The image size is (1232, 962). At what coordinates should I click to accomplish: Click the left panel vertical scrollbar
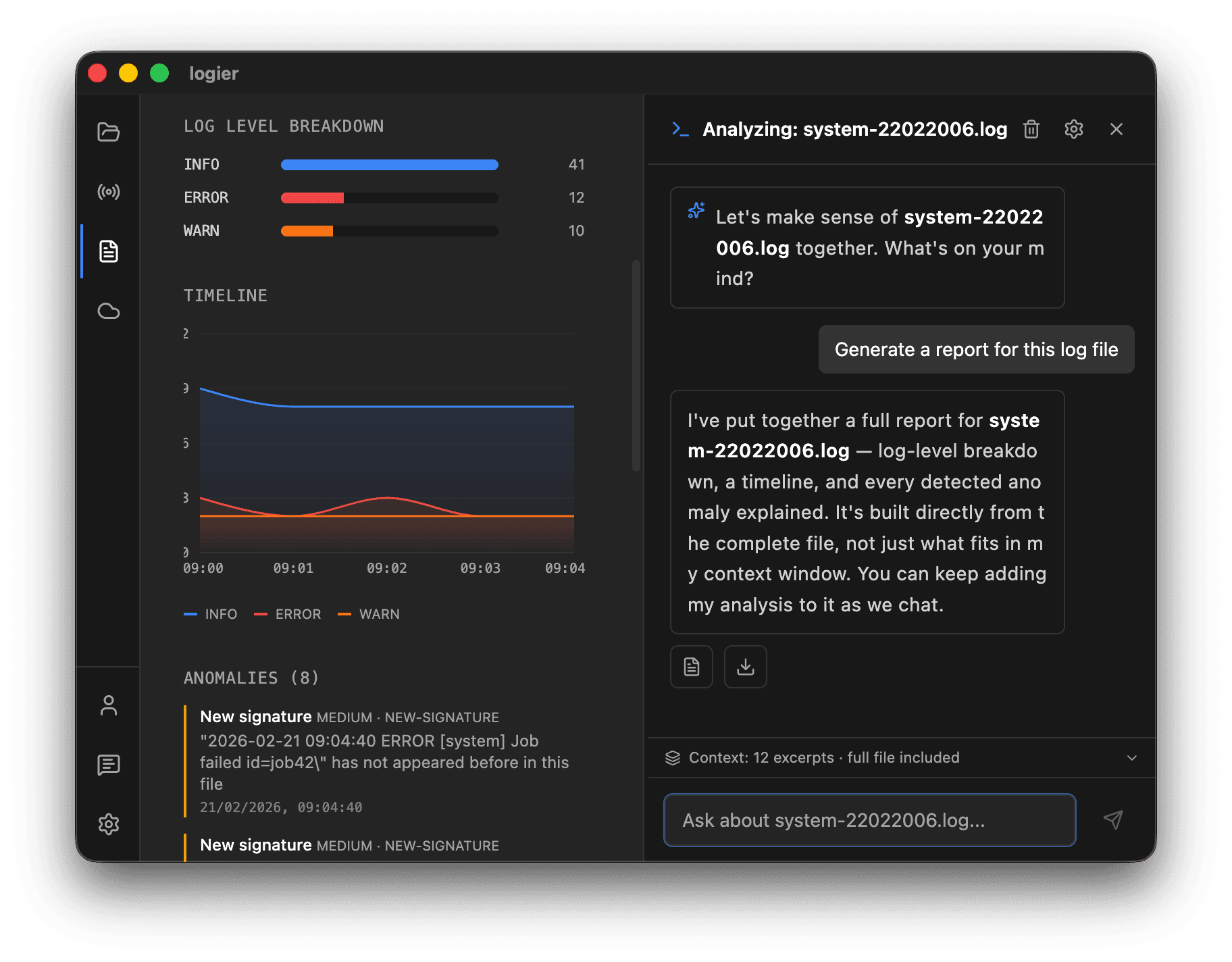coord(636,365)
